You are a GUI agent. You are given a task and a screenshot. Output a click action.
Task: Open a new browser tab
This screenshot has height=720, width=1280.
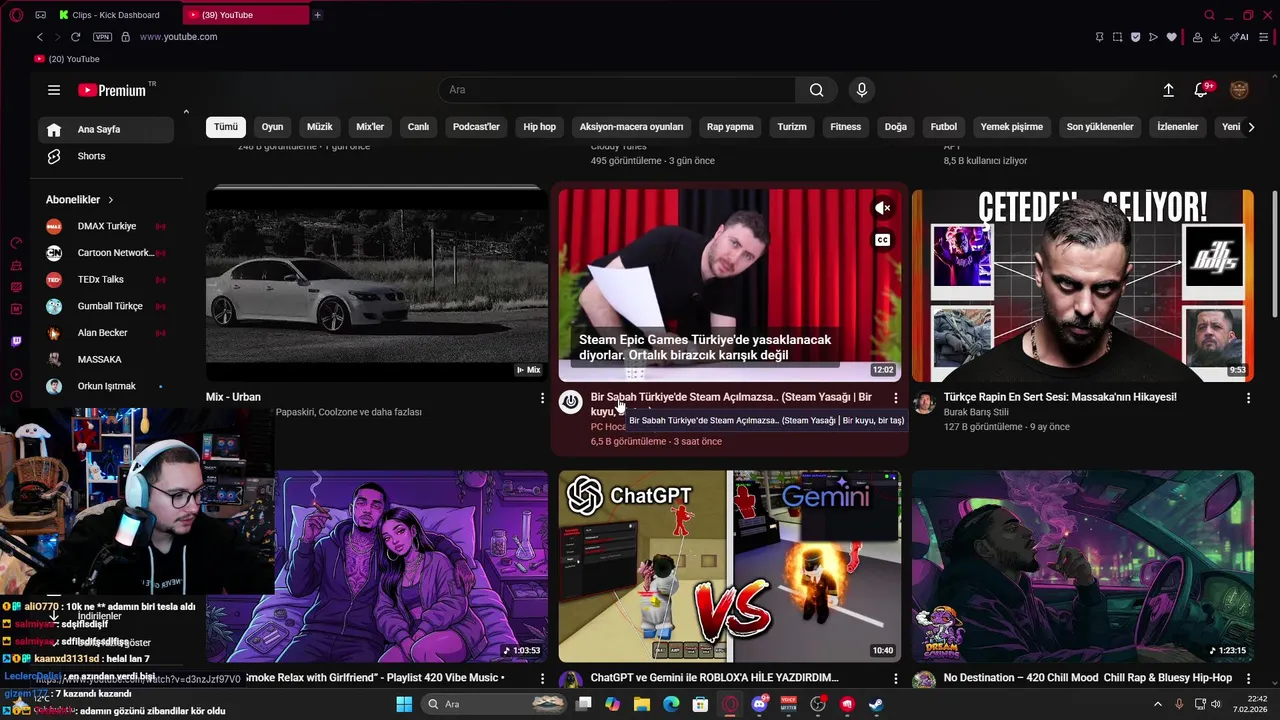tap(317, 15)
